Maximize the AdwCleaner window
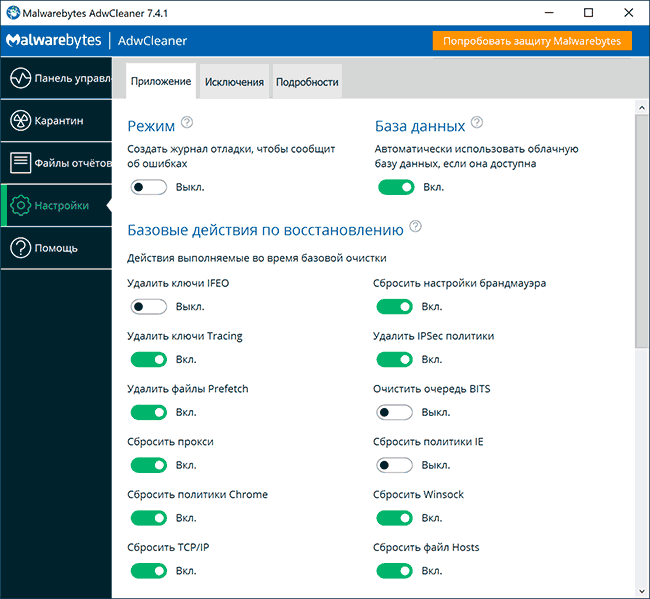Image resolution: width=650 pixels, height=599 pixels. tap(589, 13)
